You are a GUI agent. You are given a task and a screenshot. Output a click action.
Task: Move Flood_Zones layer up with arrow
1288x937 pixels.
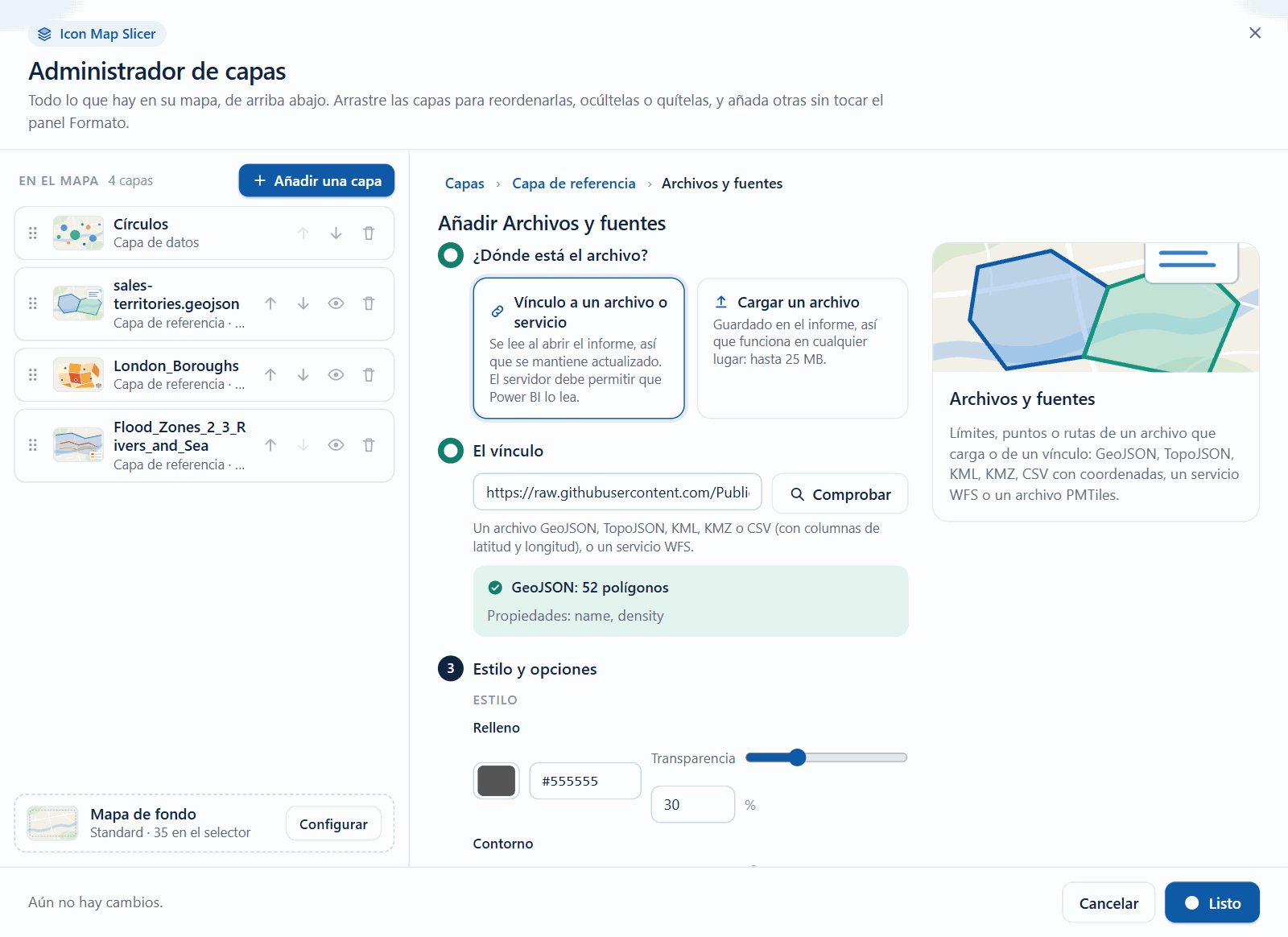click(x=270, y=445)
